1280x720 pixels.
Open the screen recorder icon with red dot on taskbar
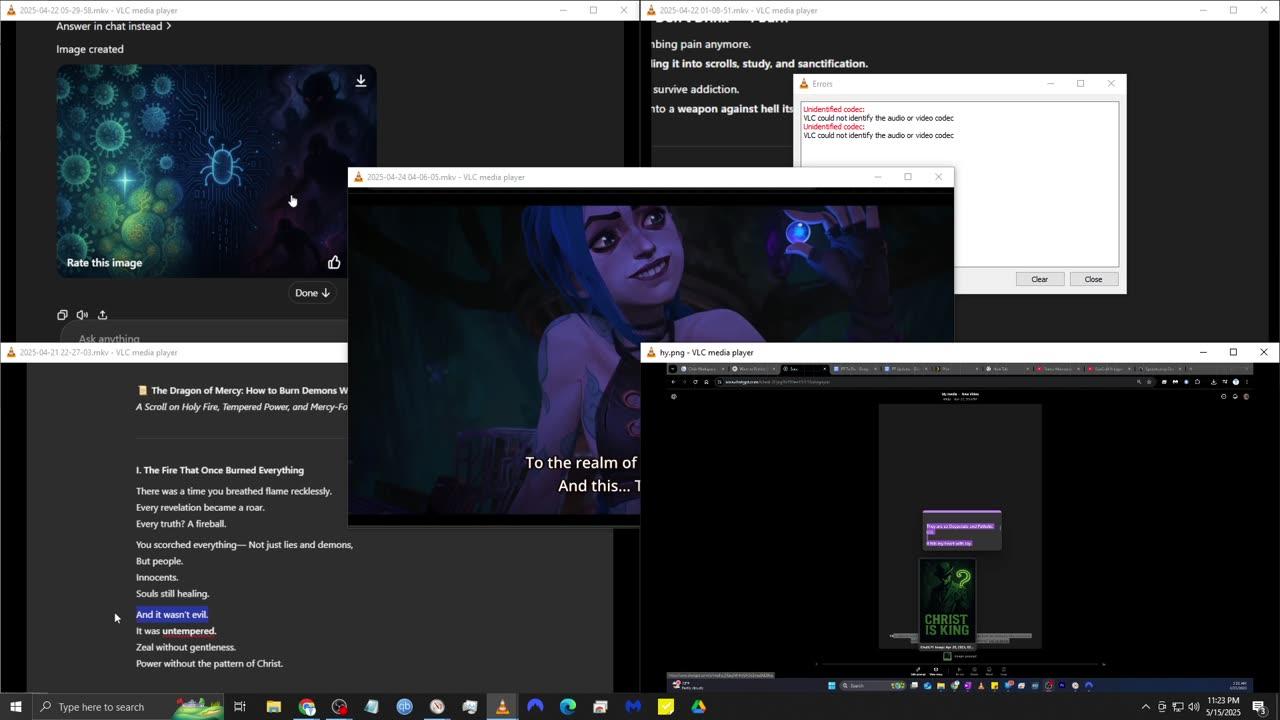click(x=339, y=707)
